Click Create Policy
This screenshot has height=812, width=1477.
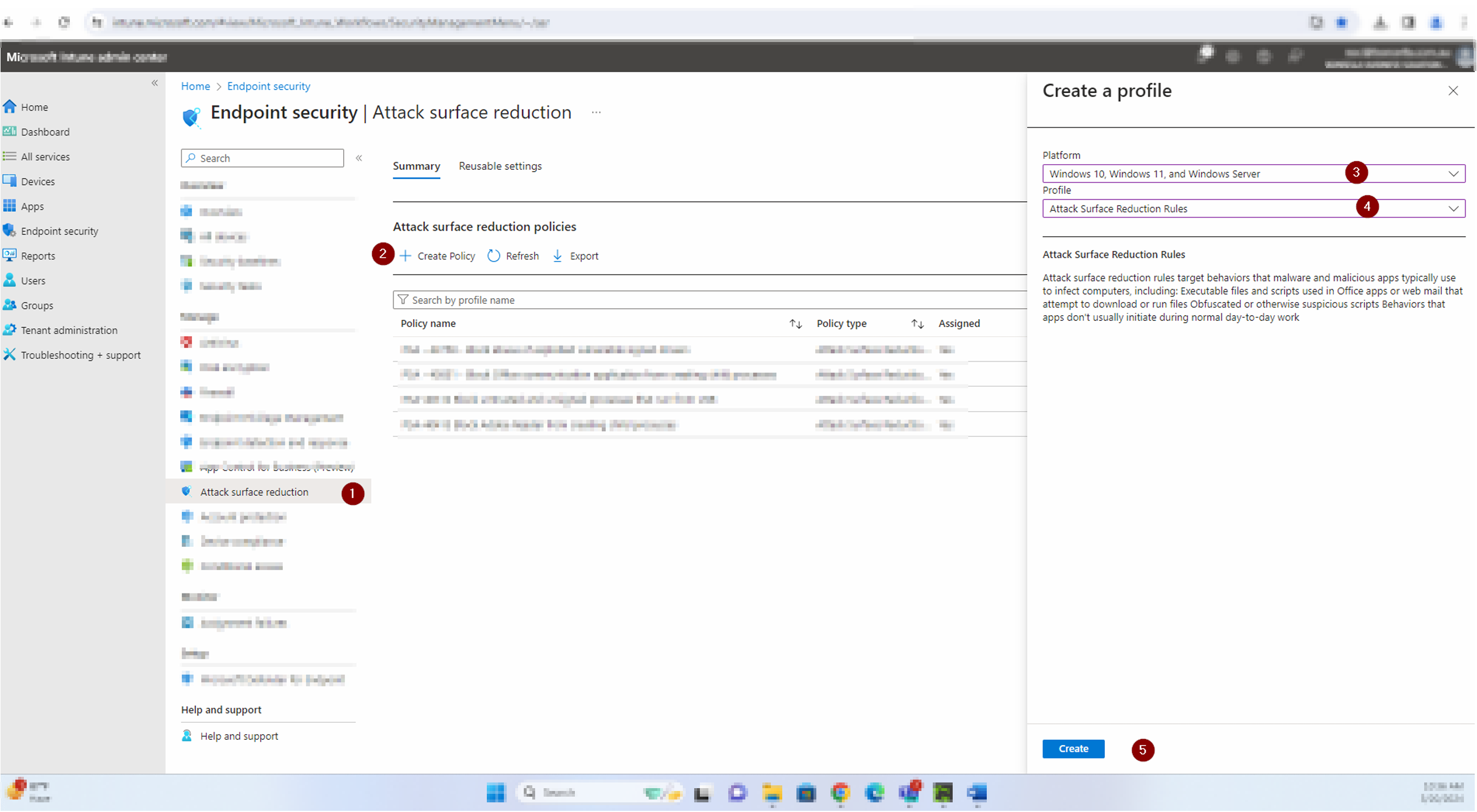point(437,256)
